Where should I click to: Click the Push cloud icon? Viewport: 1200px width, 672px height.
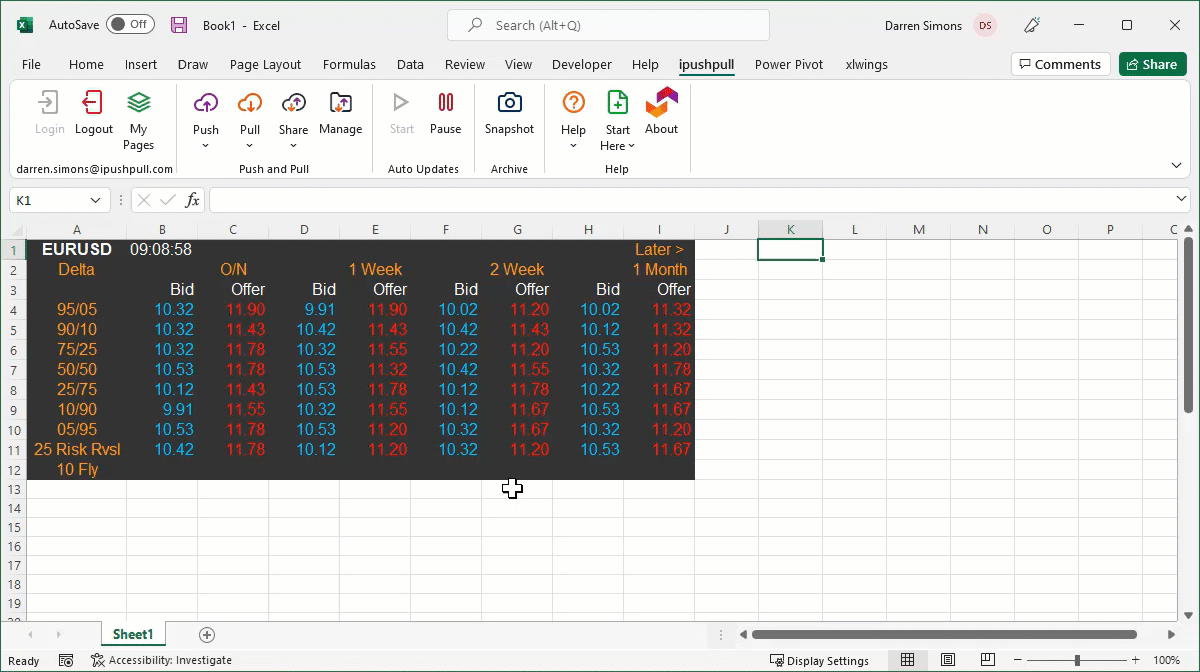point(206,102)
